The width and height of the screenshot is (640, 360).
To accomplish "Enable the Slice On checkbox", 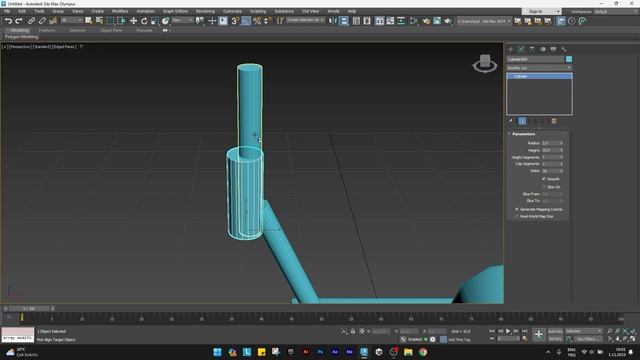I will tap(544, 187).
